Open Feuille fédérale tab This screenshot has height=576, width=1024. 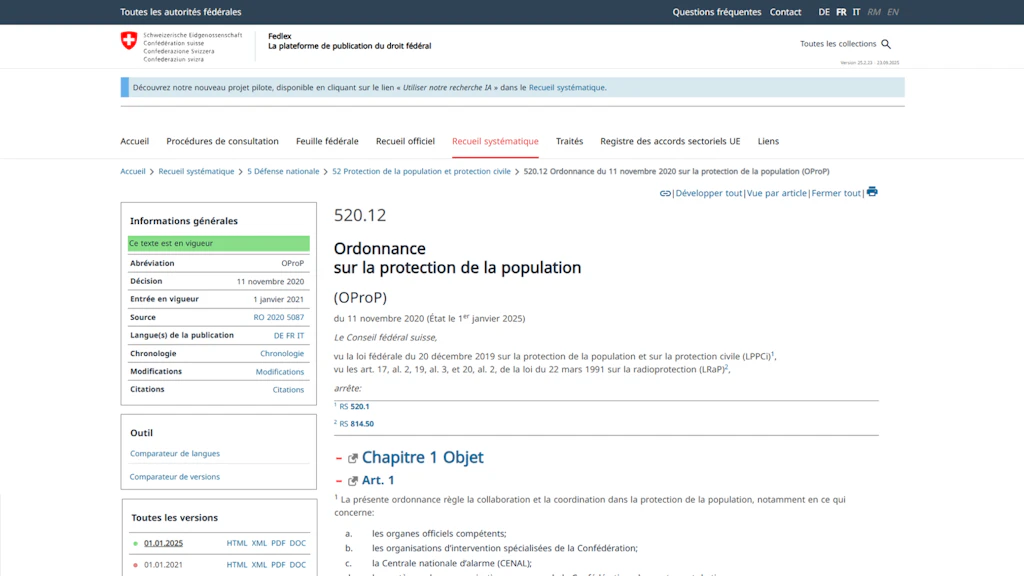click(x=327, y=141)
